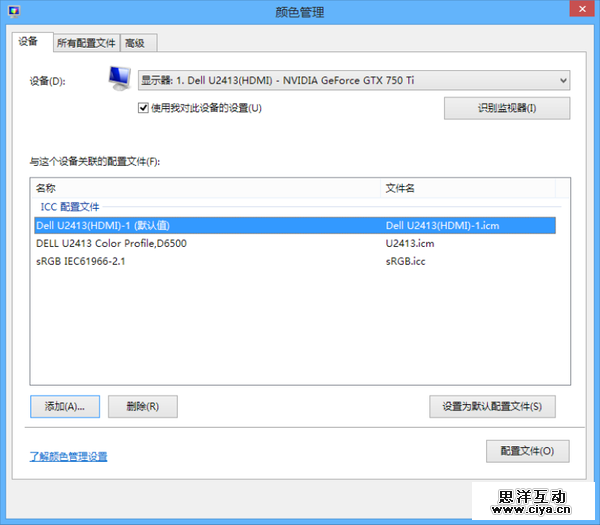This screenshot has width=600, height=525.
Task: Click the monitor icon beside the device dropdown
Action: click(119, 79)
